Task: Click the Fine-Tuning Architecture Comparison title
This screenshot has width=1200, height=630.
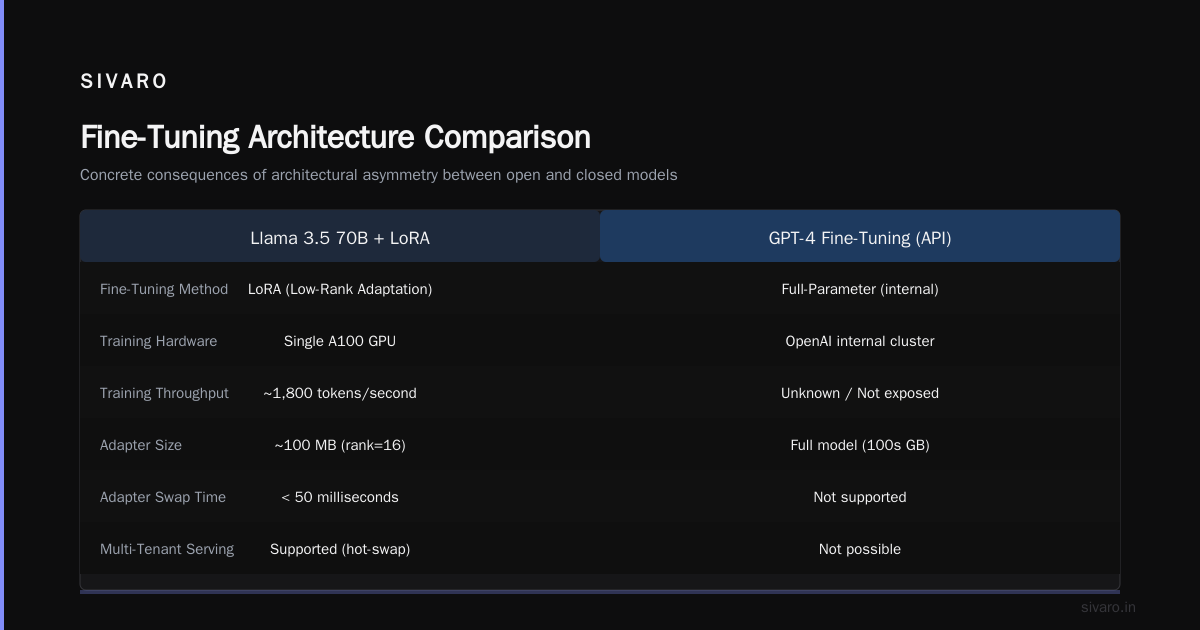Action: click(335, 137)
